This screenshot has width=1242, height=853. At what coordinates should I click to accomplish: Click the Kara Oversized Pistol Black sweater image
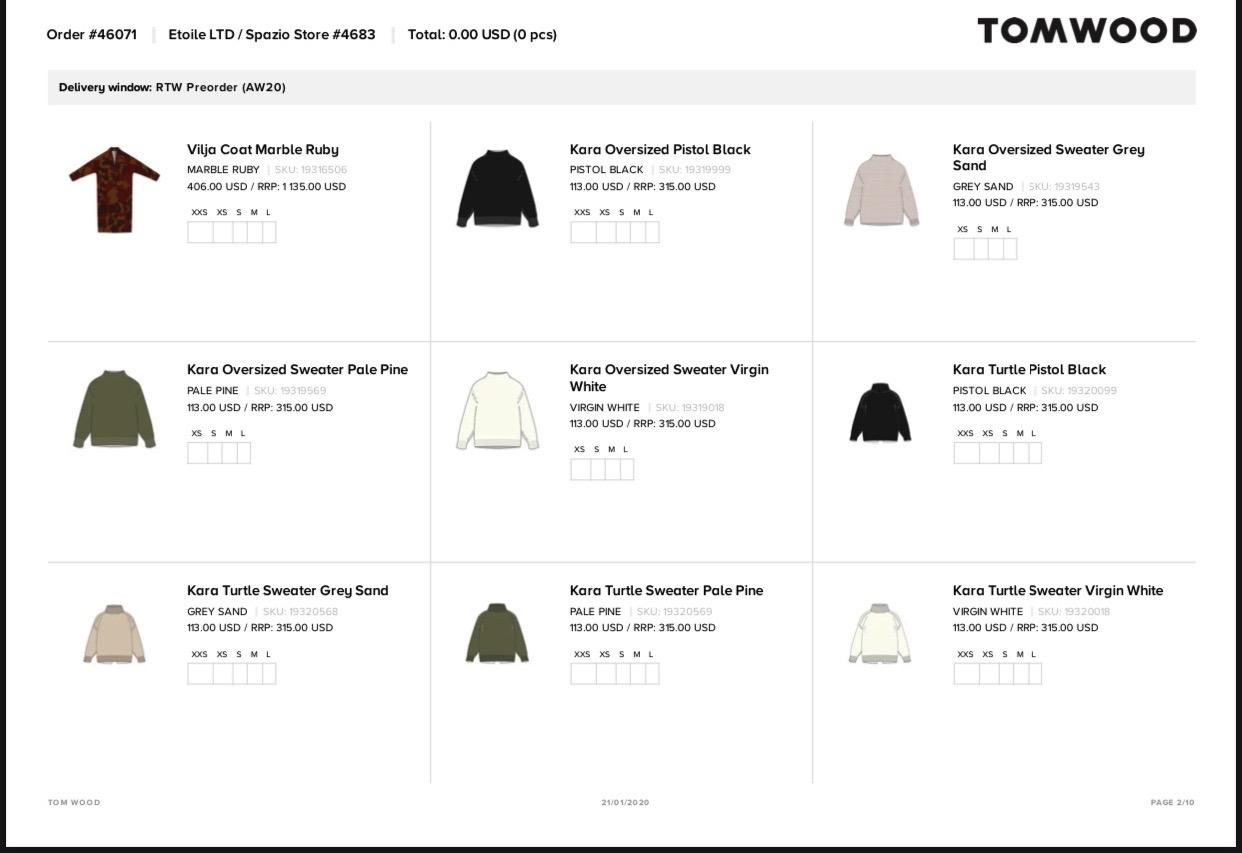tap(497, 189)
